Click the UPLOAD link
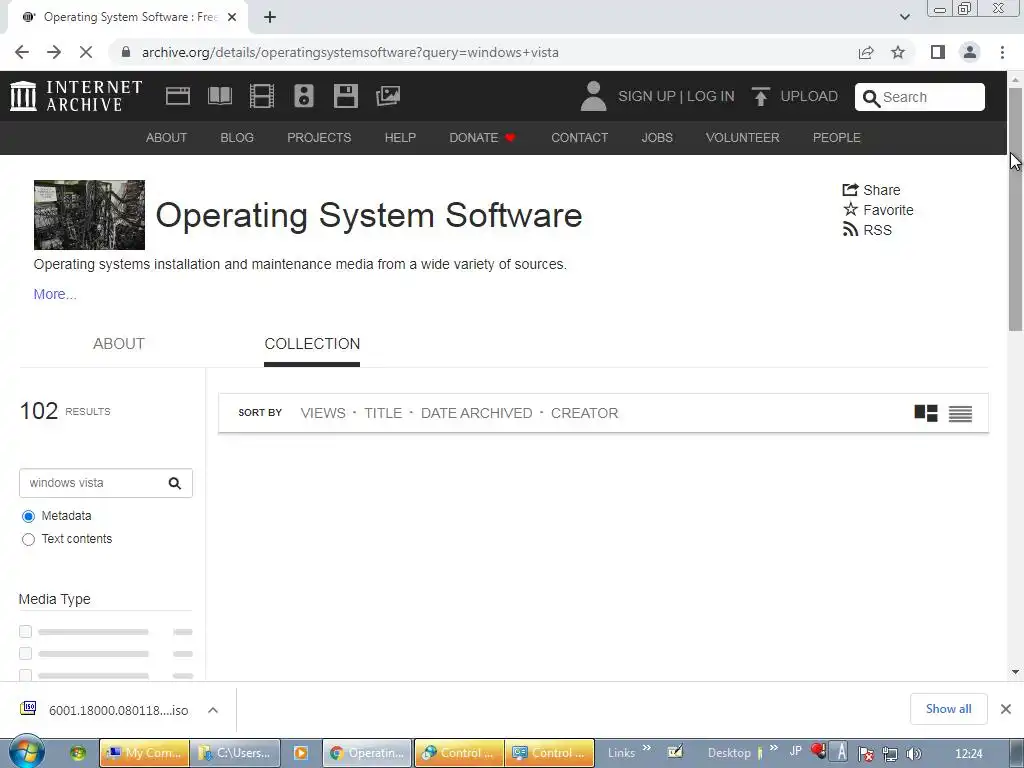This screenshot has width=1024, height=768. point(808,96)
